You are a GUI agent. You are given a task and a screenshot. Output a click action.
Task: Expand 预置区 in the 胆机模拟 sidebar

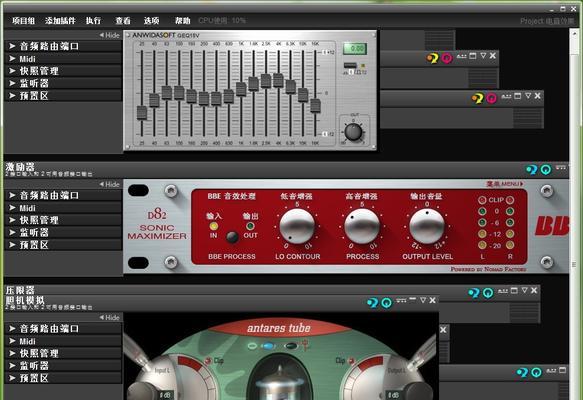63,378
